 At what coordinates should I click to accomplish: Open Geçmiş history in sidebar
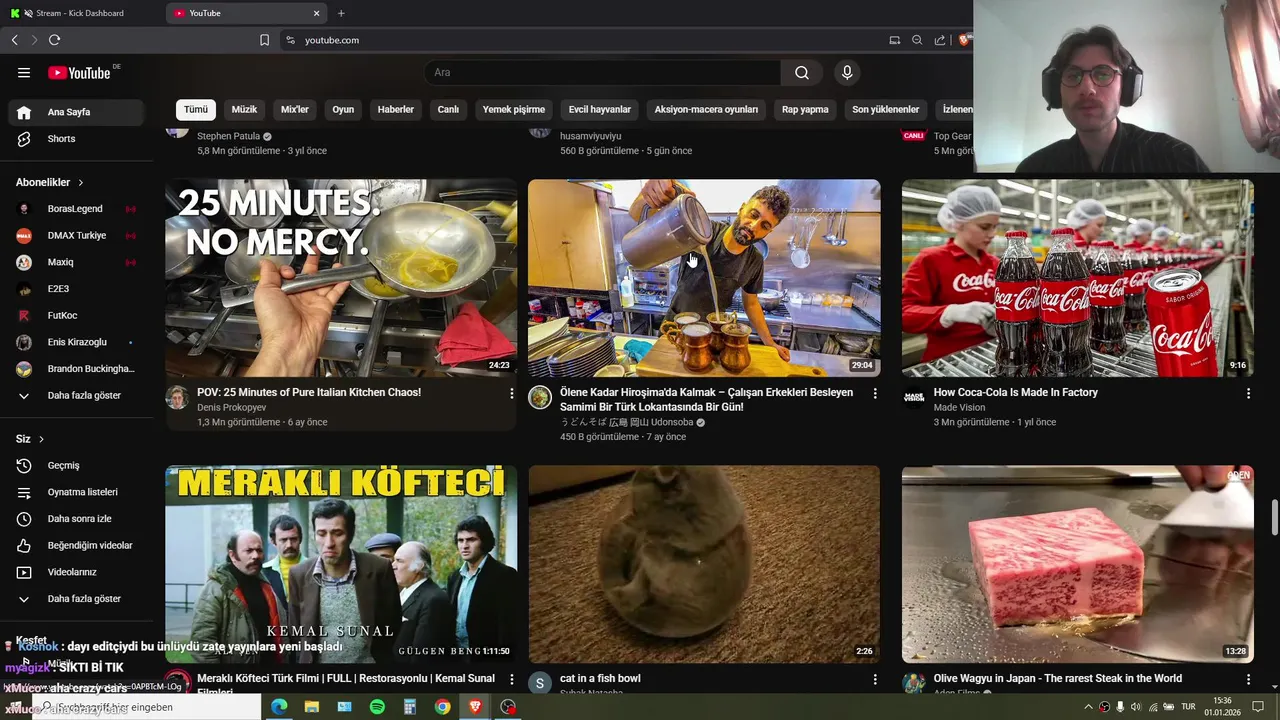click(x=77, y=465)
